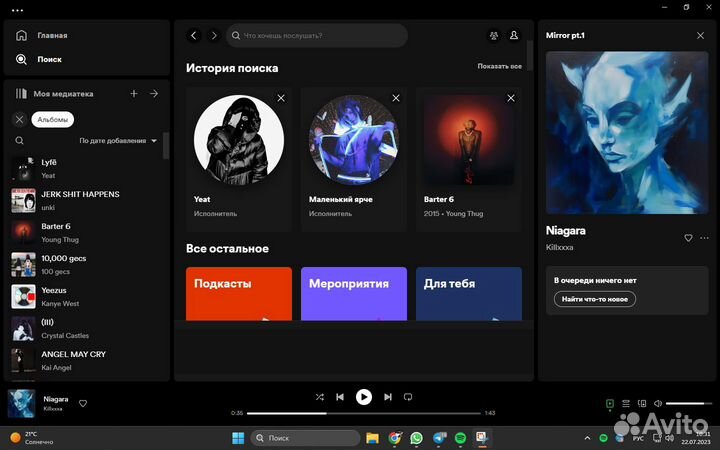Open WhatsApp from taskbar

click(416, 438)
